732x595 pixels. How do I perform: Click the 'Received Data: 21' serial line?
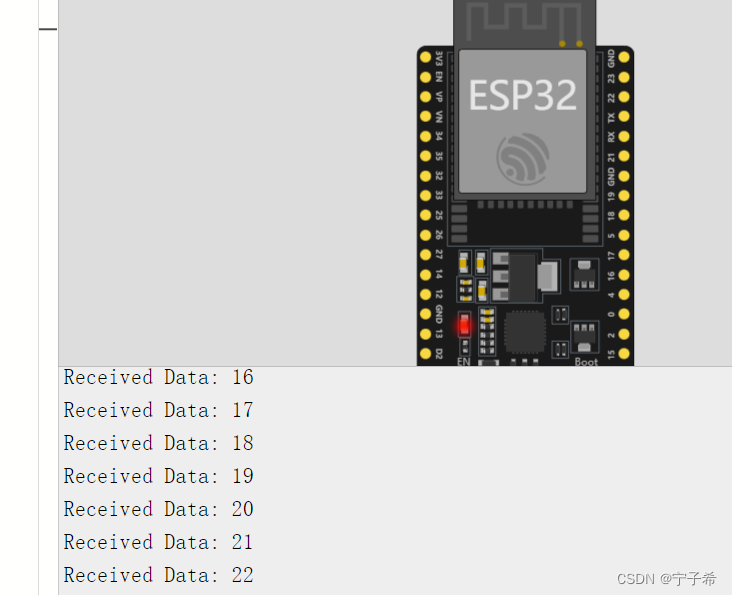point(158,542)
